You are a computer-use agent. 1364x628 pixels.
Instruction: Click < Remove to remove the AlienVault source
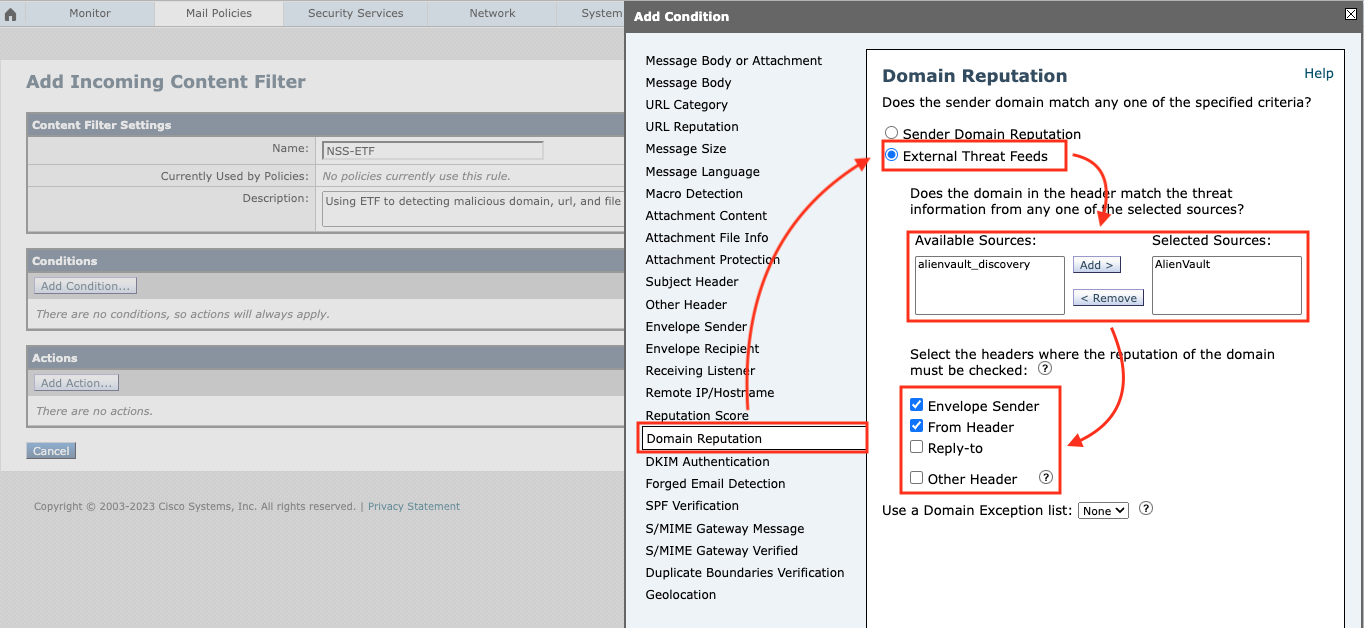pos(1108,297)
